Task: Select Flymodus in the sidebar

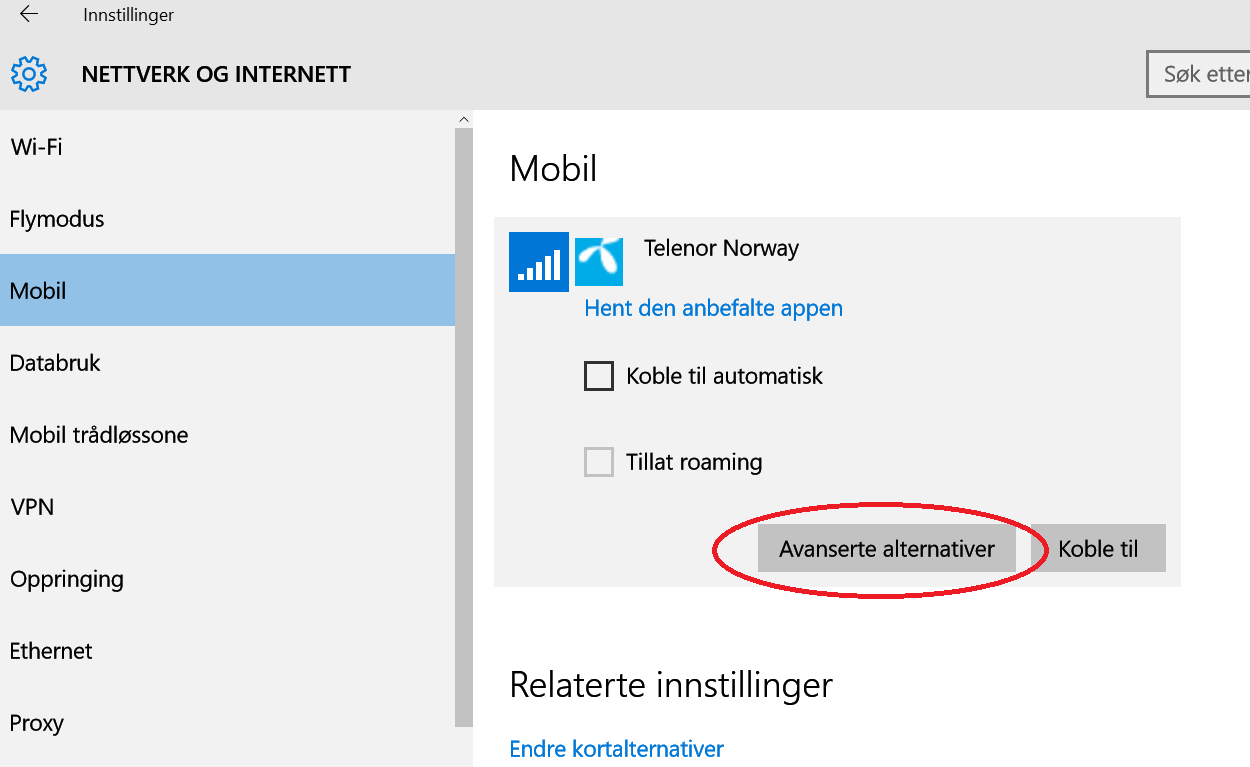Action: click(x=227, y=219)
